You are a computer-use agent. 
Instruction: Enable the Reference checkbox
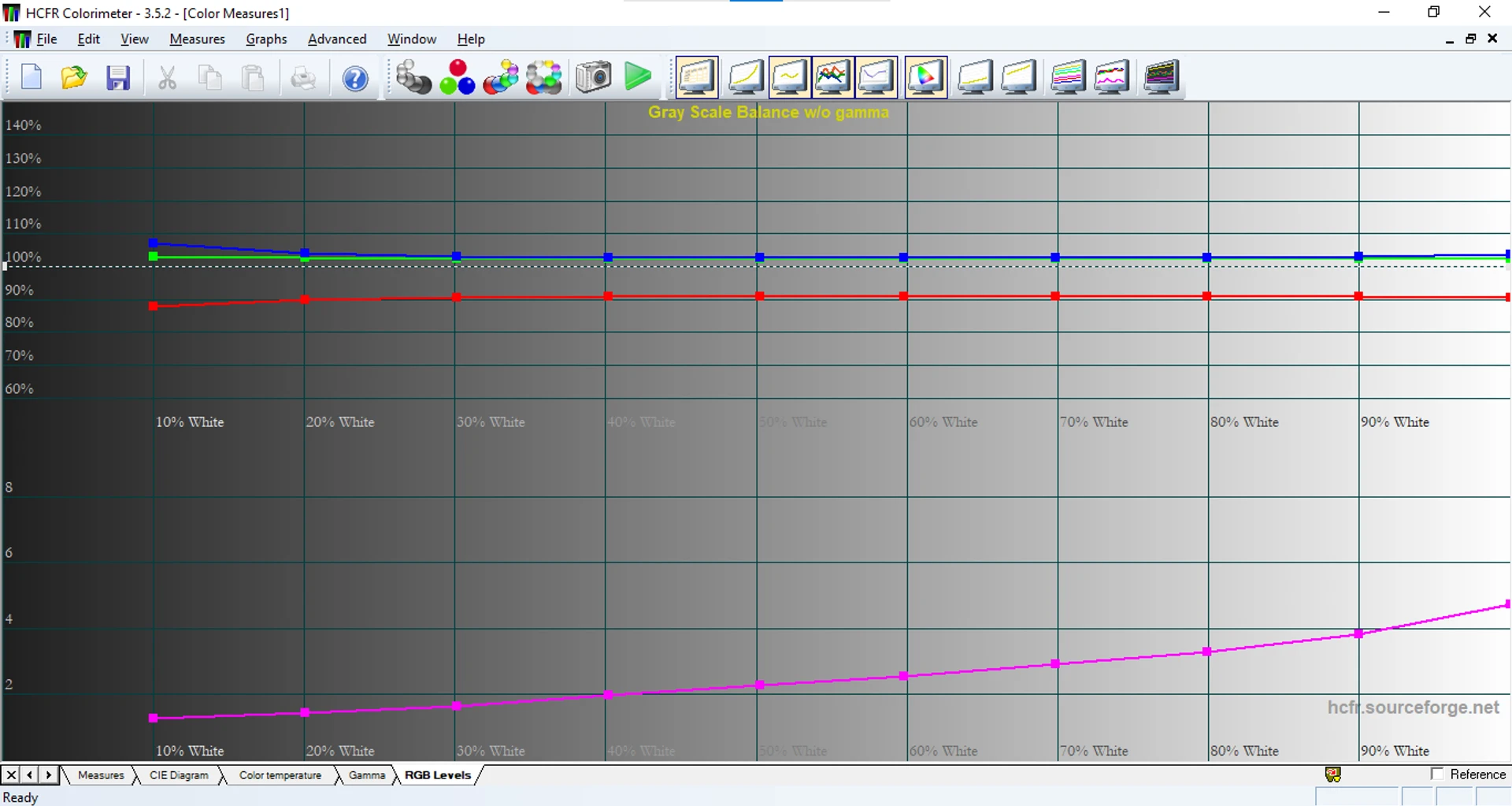(1437, 774)
